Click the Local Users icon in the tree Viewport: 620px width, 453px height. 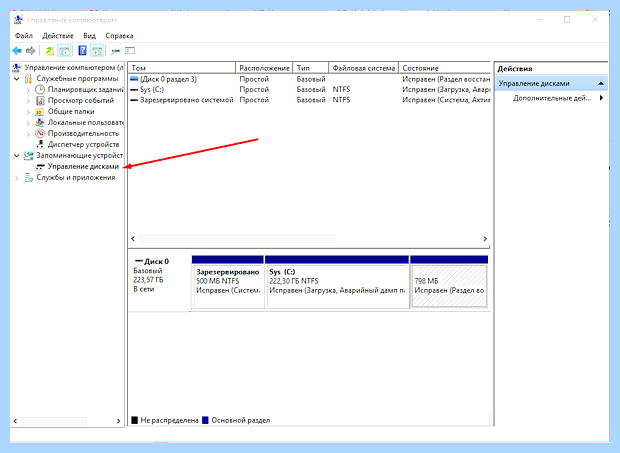(40, 123)
